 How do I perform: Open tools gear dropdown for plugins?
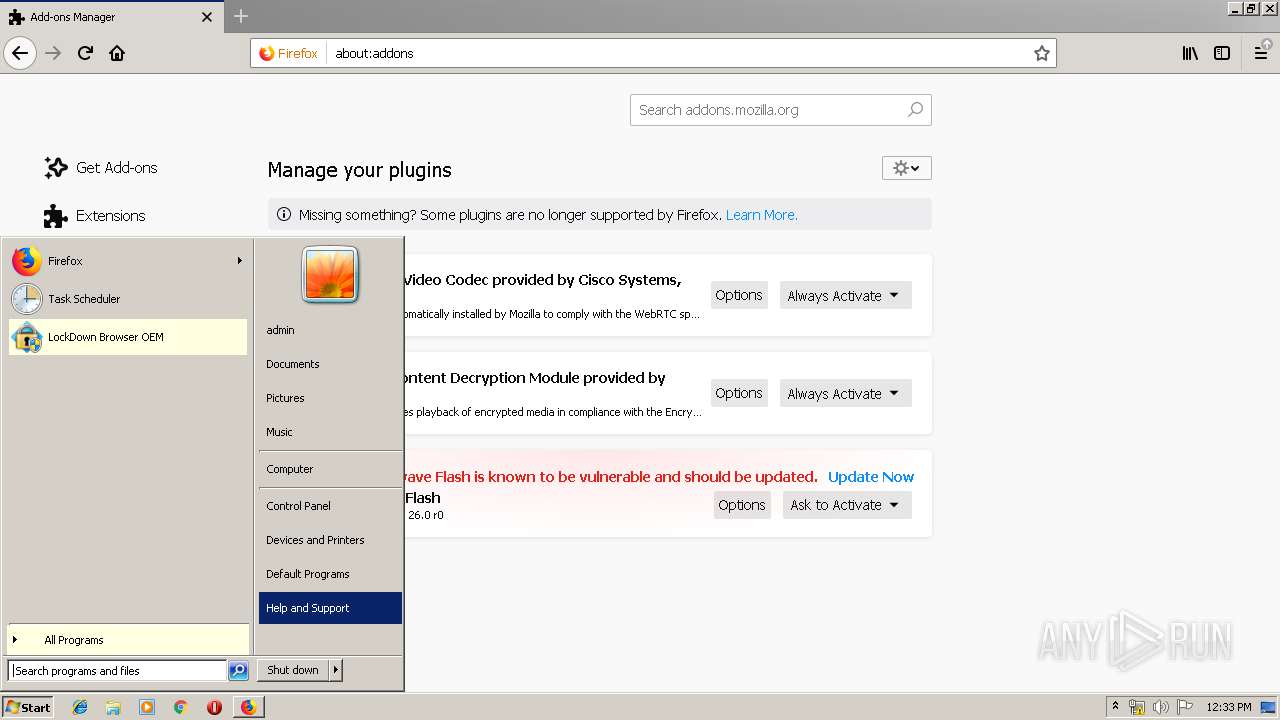(906, 168)
